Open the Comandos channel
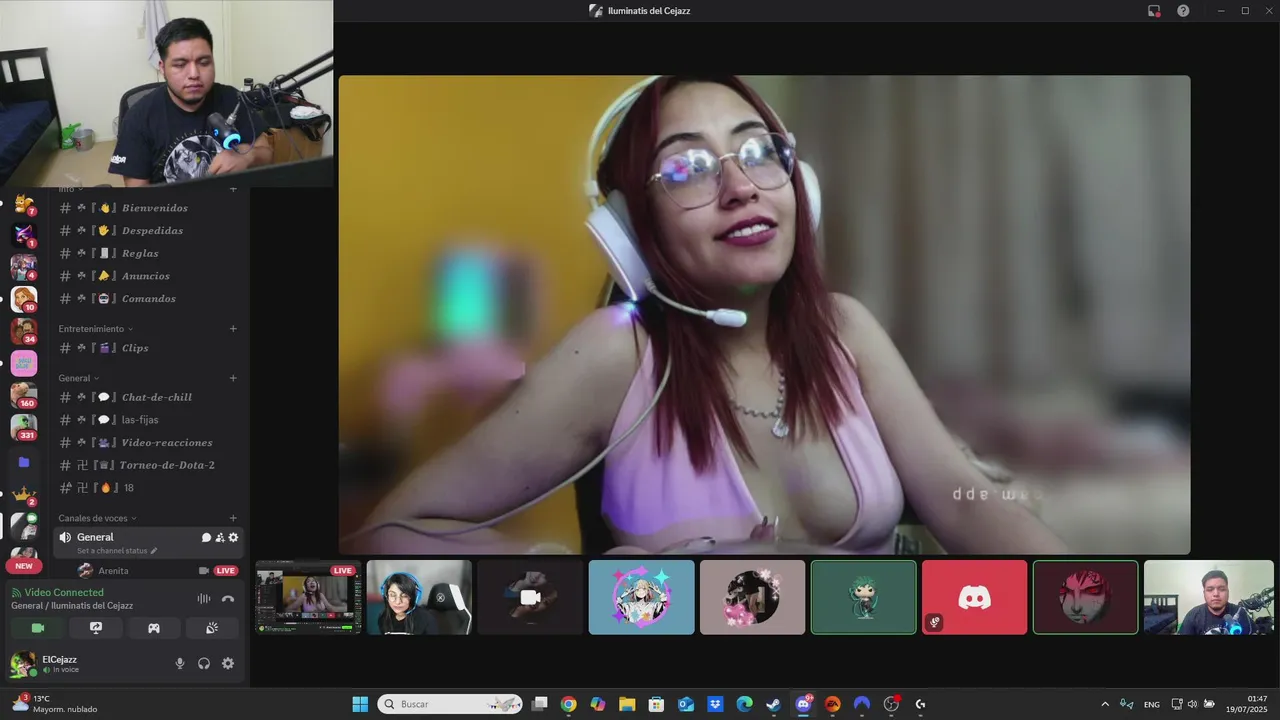 coord(148,299)
